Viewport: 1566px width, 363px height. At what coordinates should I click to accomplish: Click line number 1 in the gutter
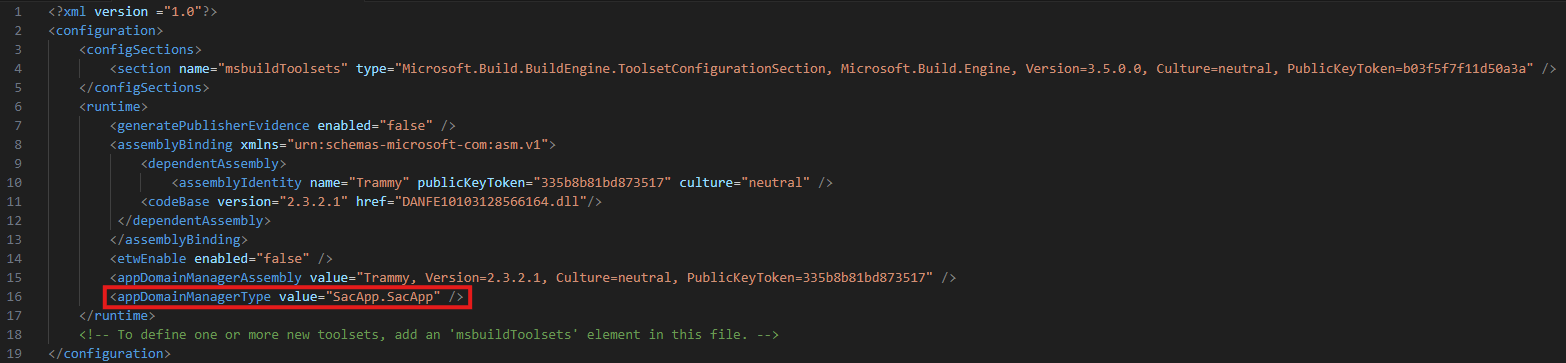(19, 11)
